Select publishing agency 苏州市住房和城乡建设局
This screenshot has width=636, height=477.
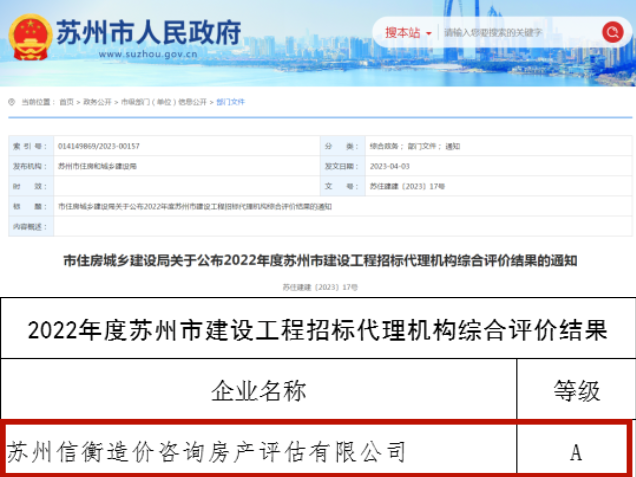pos(97,166)
